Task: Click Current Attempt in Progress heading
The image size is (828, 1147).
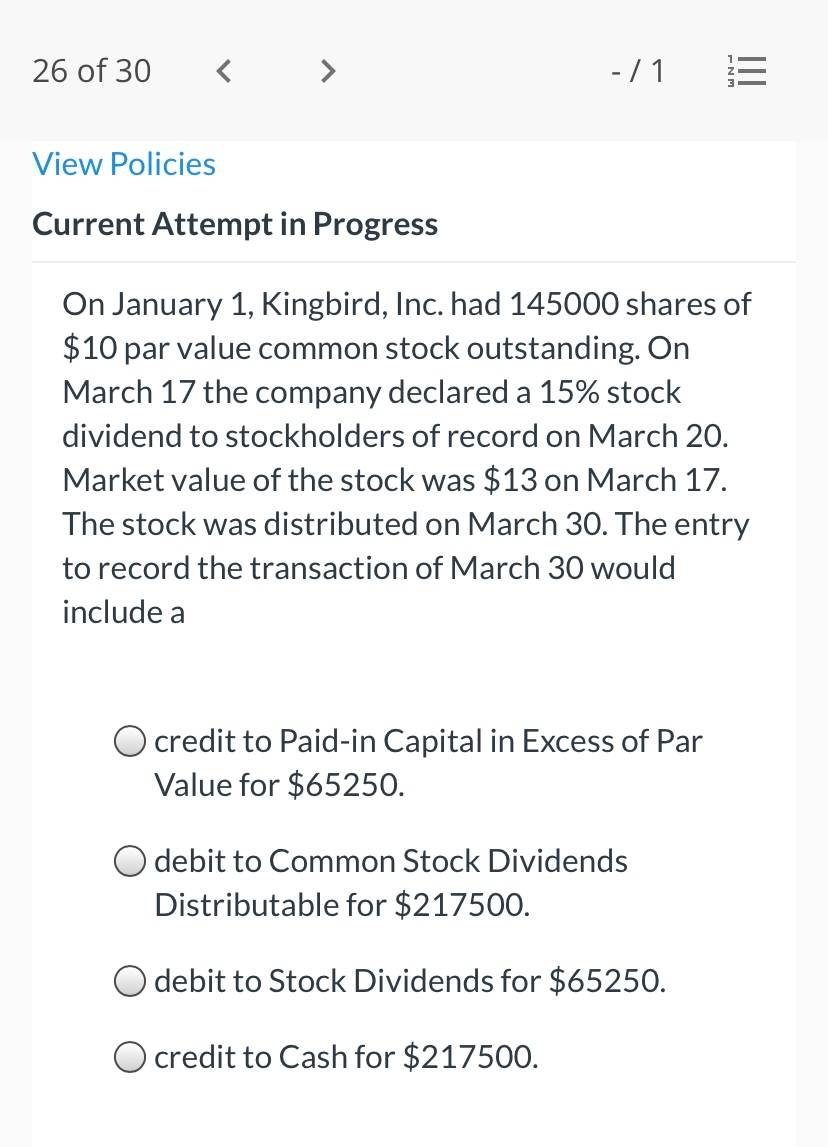Action: (235, 224)
